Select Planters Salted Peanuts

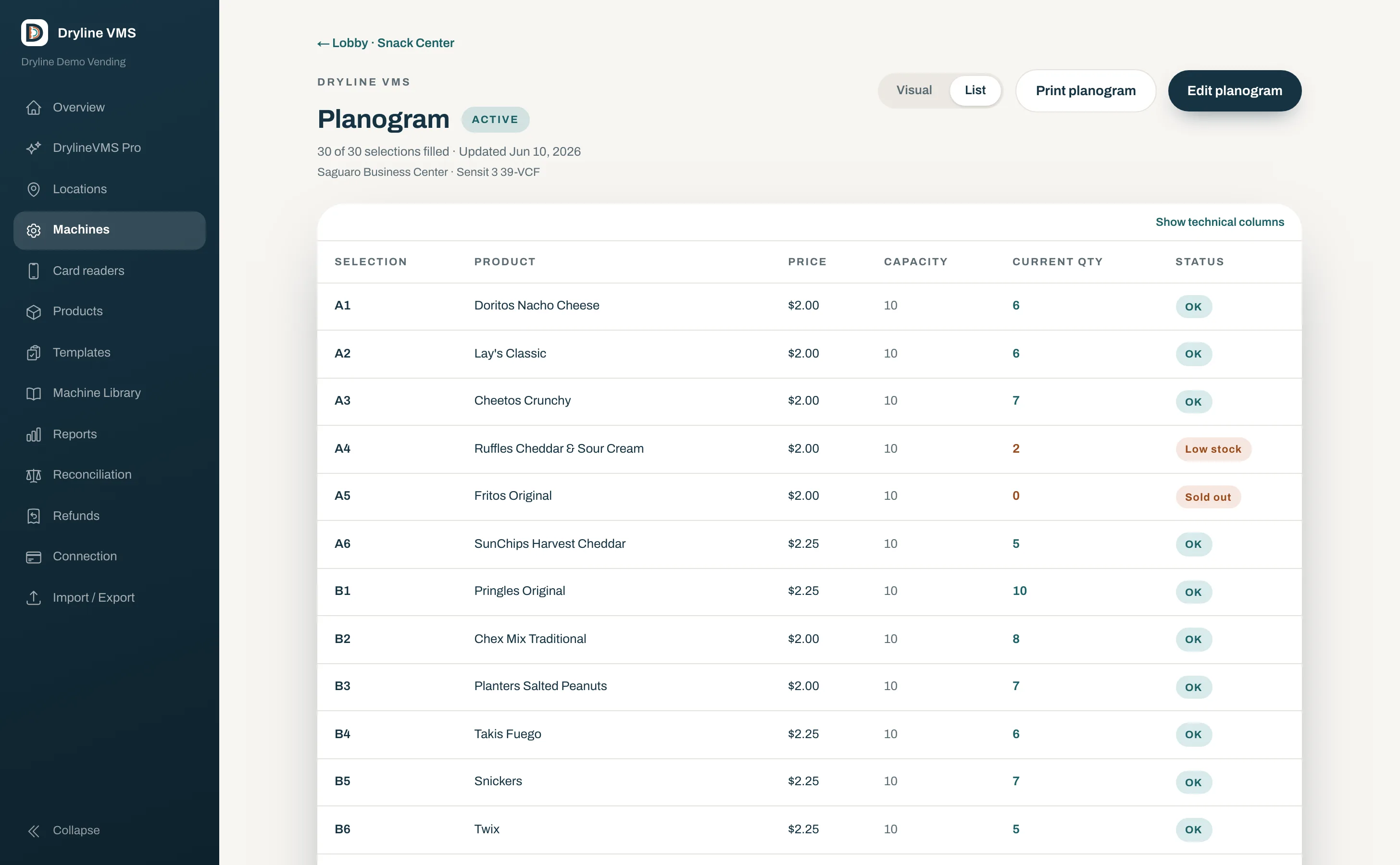[x=540, y=686]
